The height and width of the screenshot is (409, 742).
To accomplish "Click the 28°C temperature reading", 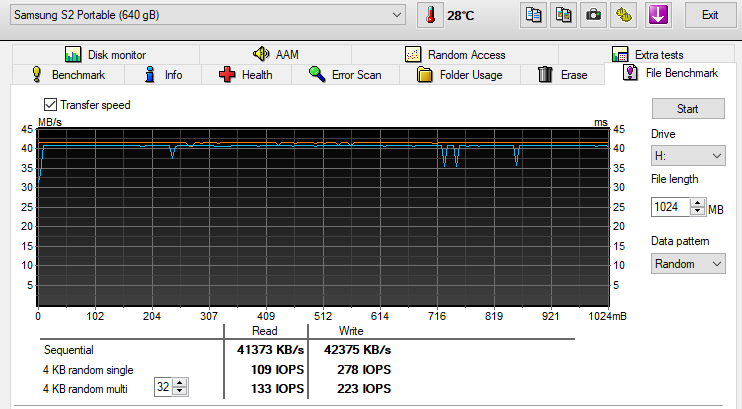I will (460, 16).
